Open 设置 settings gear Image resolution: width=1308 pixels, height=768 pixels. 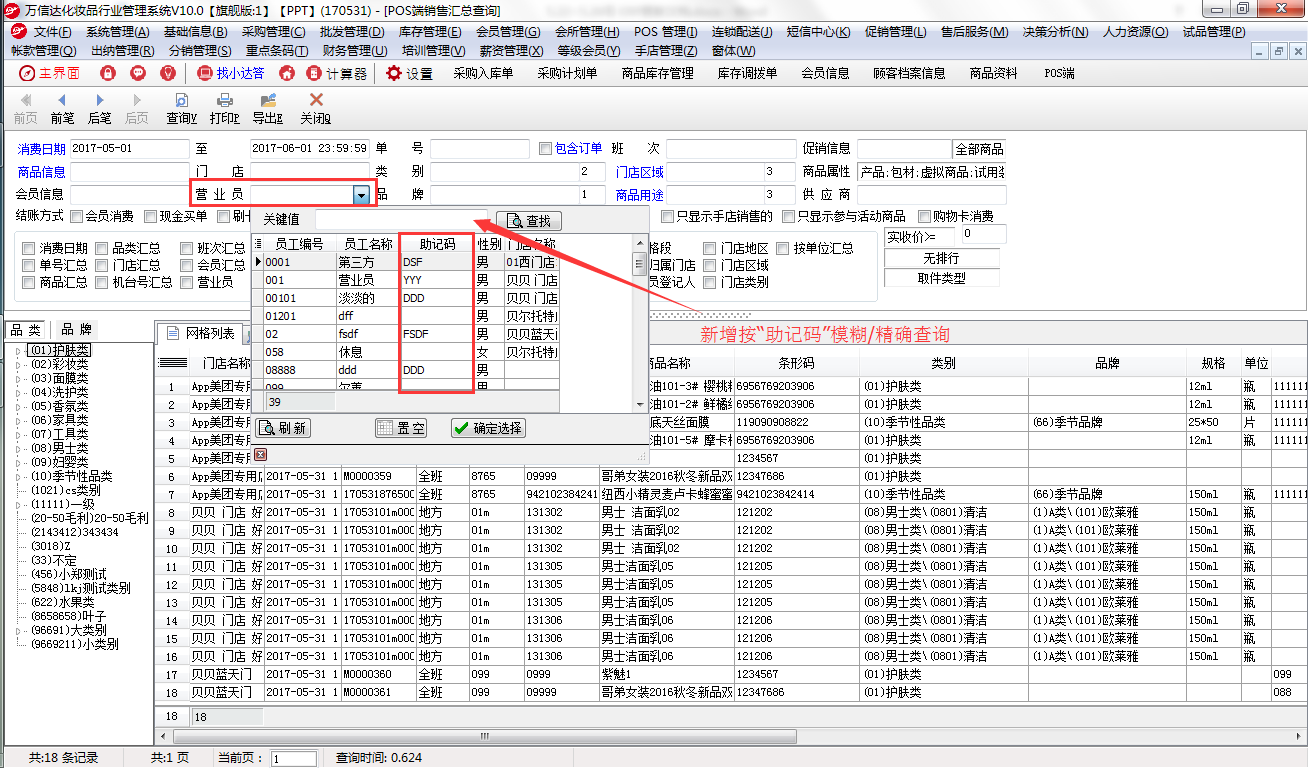tap(409, 73)
